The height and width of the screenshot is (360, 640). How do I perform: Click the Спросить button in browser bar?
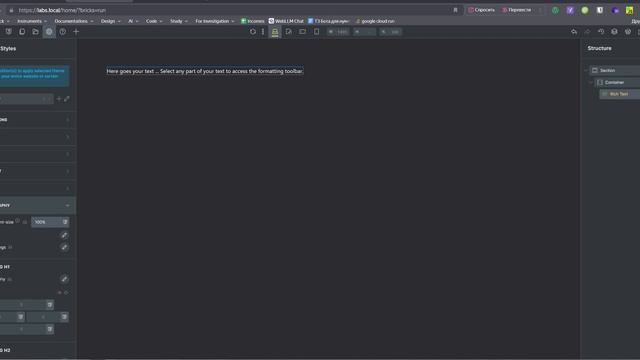482,10
